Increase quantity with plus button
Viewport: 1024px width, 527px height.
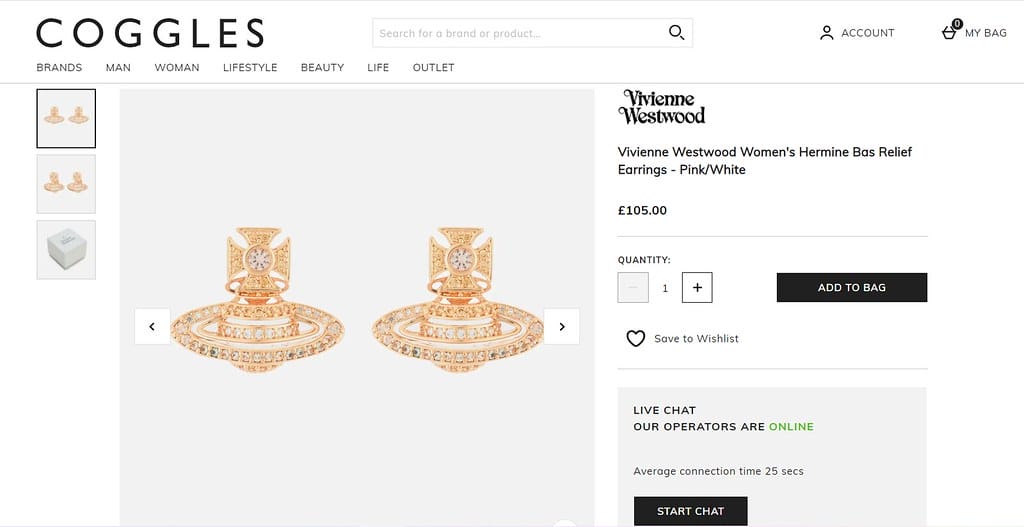click(697, 288)
